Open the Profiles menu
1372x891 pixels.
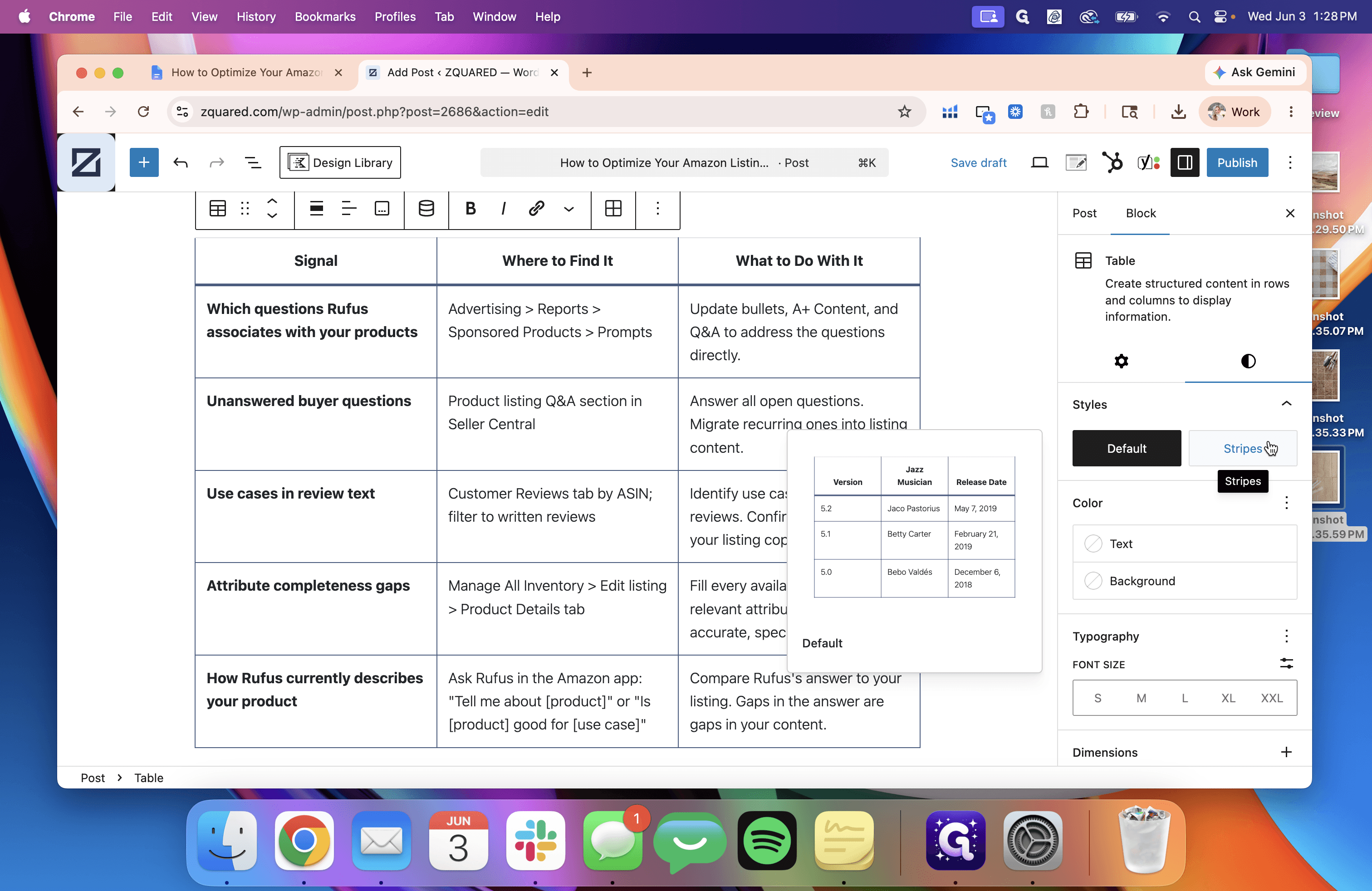click(x=395, y=17)
